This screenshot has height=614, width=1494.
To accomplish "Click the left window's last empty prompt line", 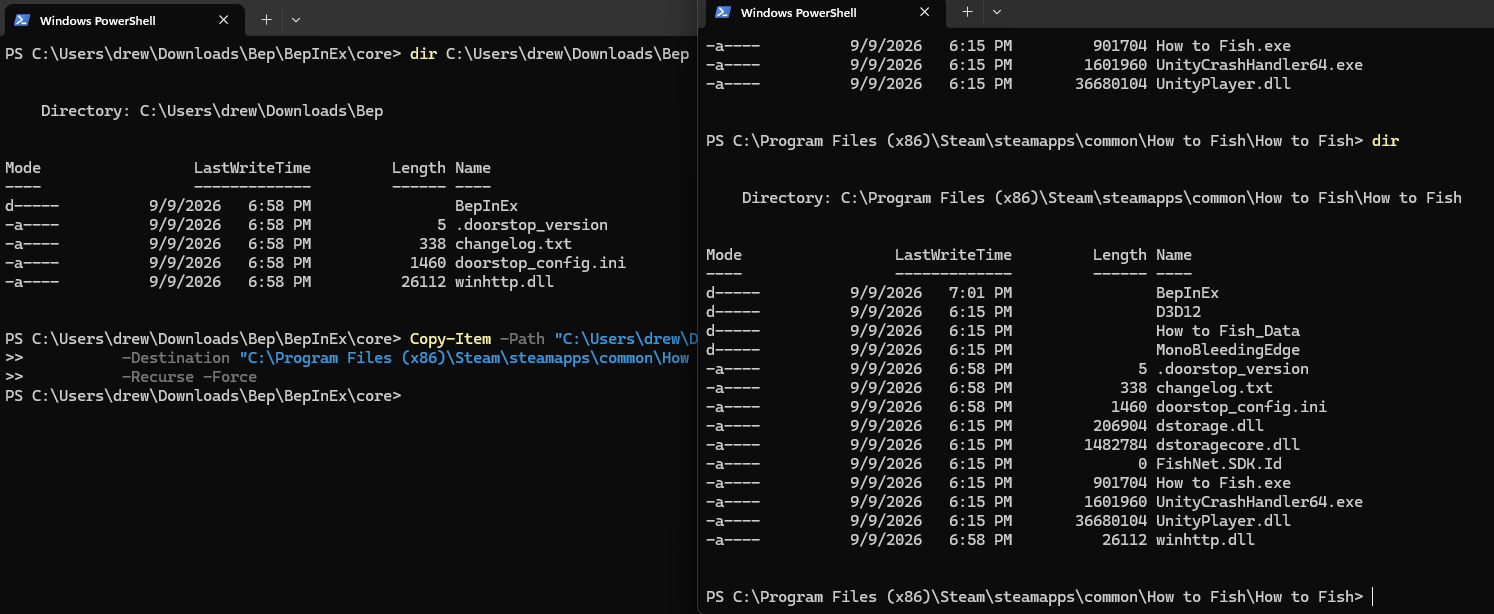I will (x=203, y=396).
